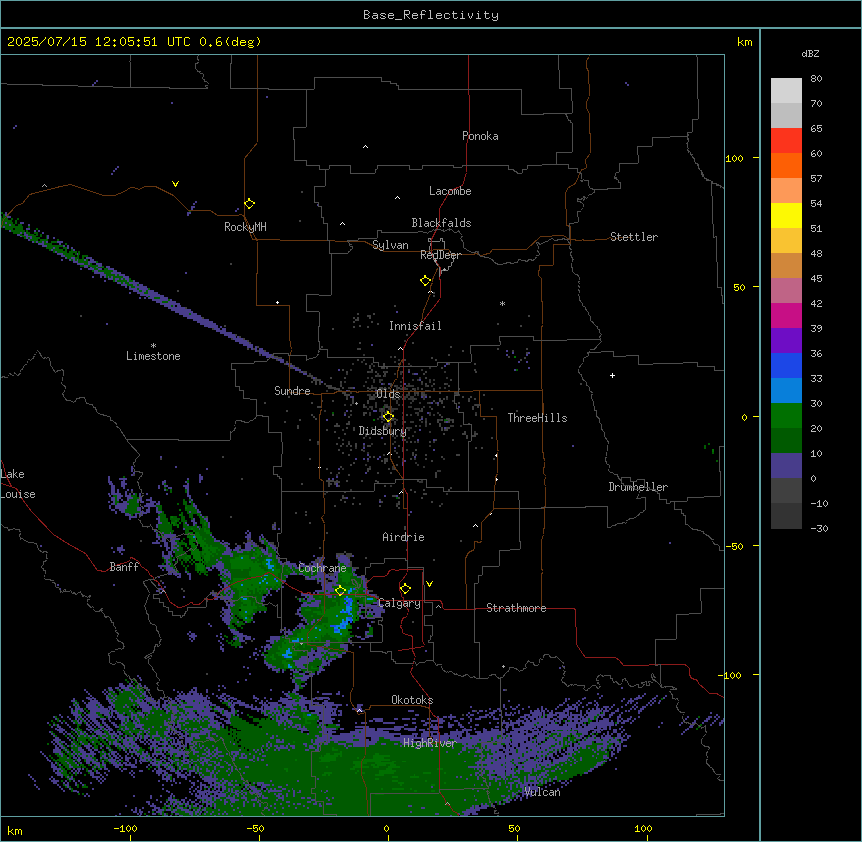Pick the red 60-65 dBZ legend swatch

[786, 141]
